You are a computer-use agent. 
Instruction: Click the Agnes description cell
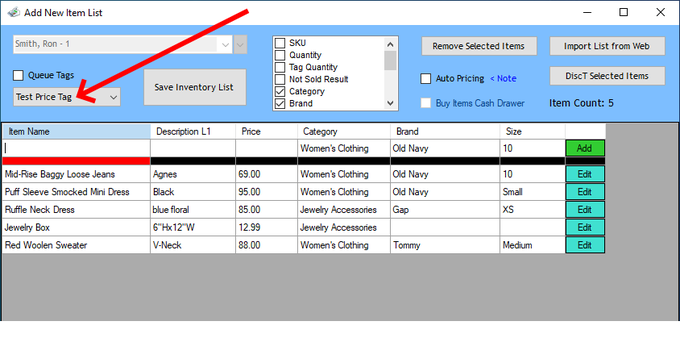click(193, 174)
